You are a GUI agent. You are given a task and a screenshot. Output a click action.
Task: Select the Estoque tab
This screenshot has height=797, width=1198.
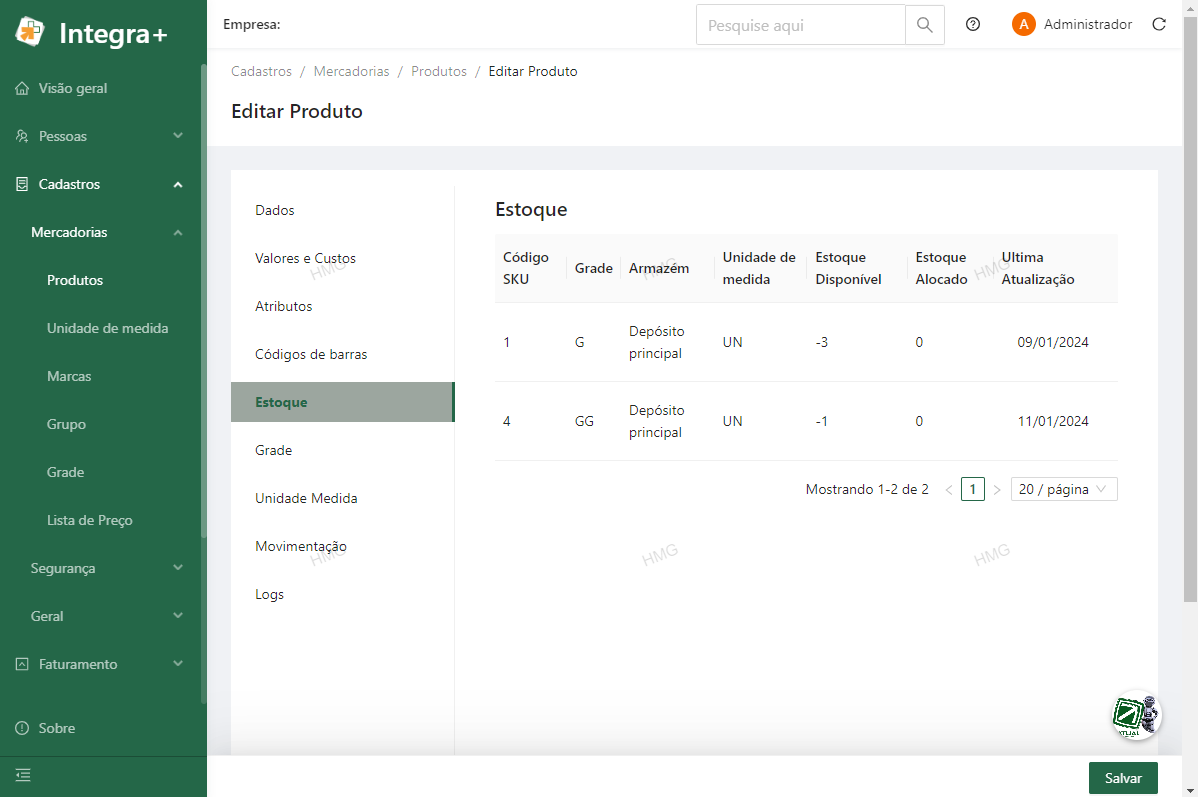point(342,402)
